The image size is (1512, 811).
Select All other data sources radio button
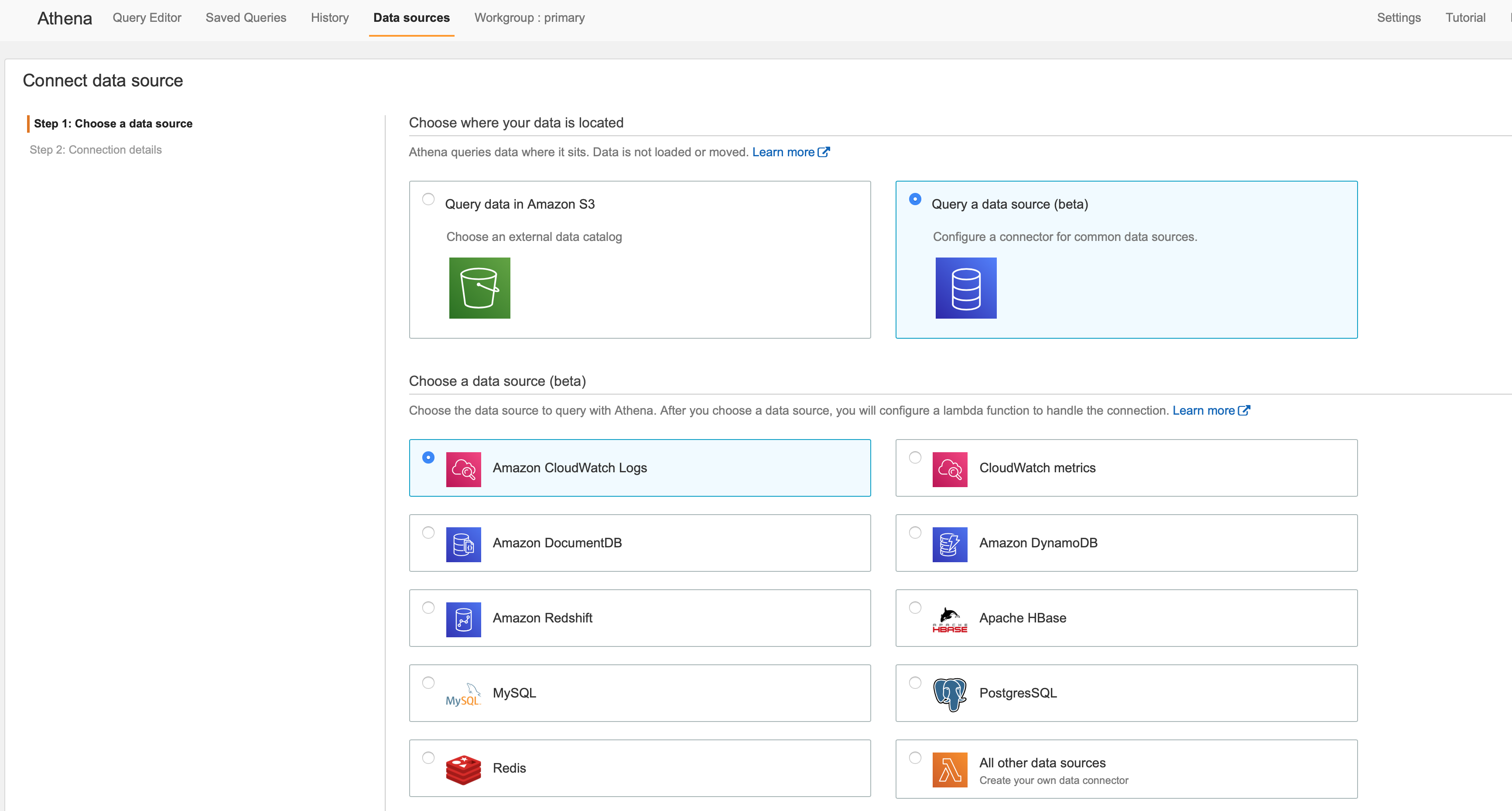point(915,758)
